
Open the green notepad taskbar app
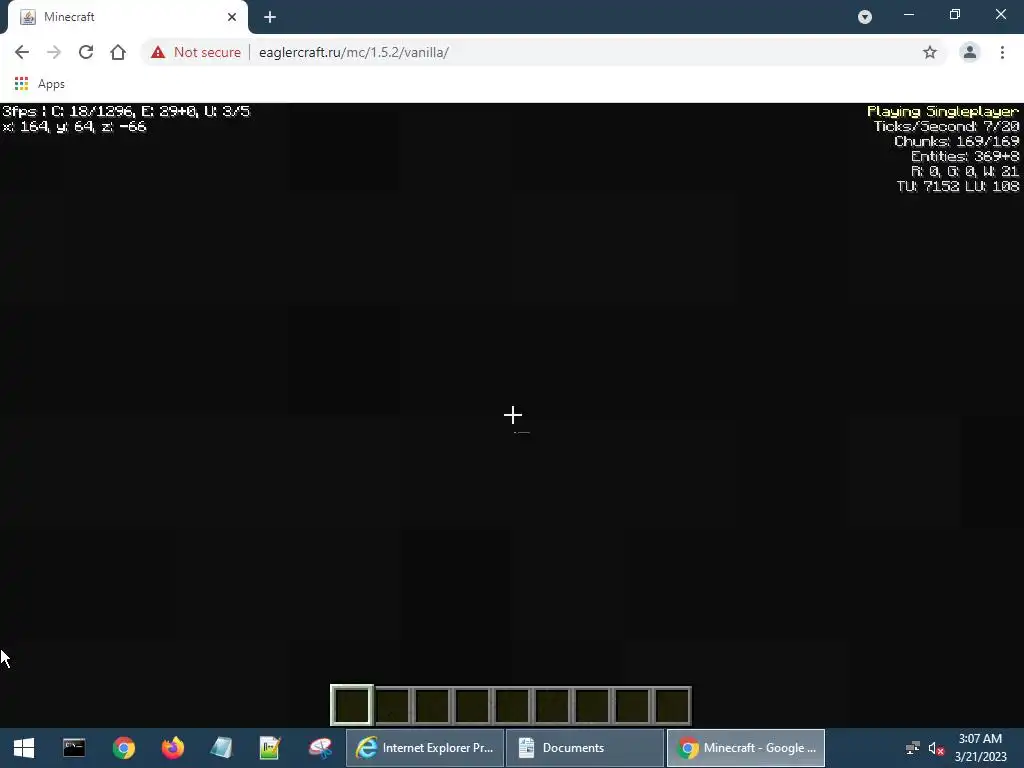click(270, 748)
